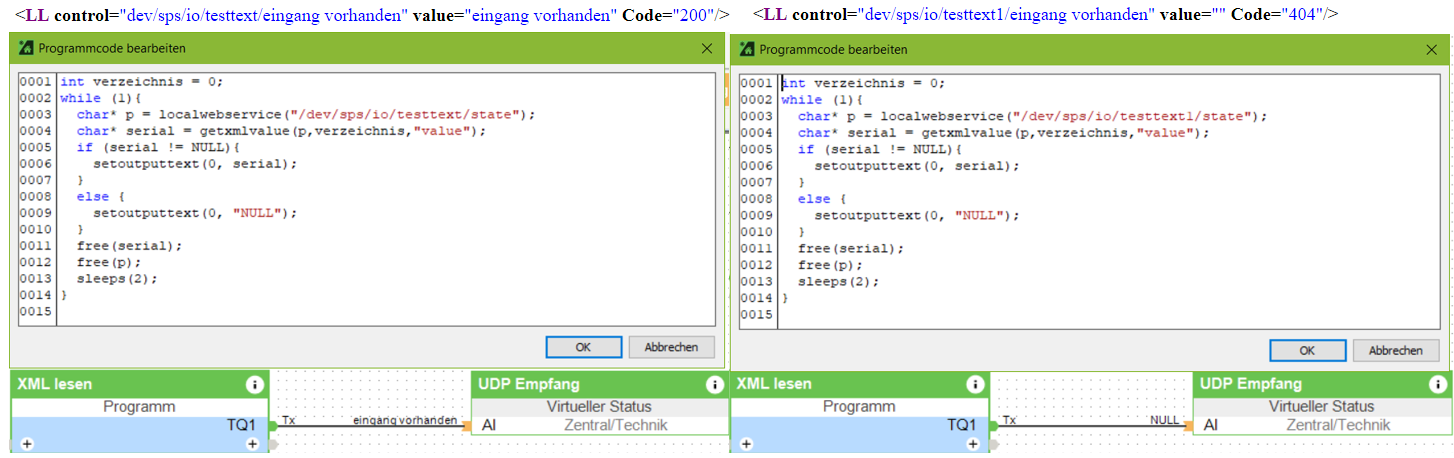Expand outputs with right plus on left XML lesen
The width and height of the screenshot is (1454, 458).
pyautogui.click(x=253, y=443)
